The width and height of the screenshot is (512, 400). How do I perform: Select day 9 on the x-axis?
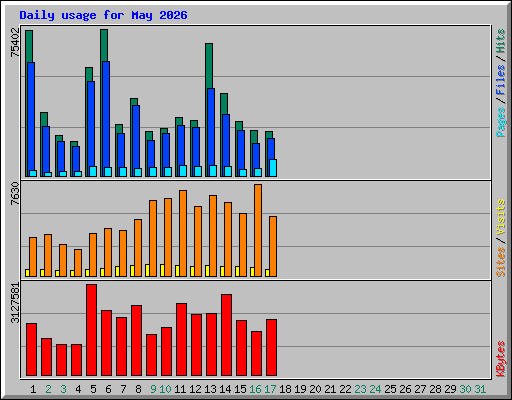pos(153,389)
